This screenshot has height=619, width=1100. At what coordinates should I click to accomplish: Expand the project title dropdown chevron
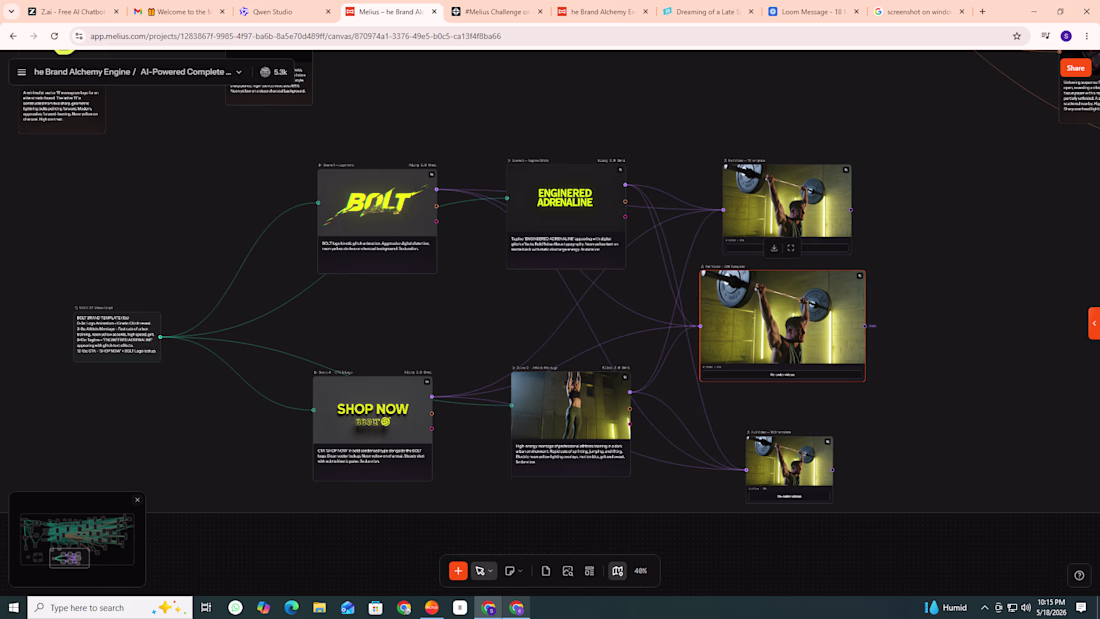point(239,72)
